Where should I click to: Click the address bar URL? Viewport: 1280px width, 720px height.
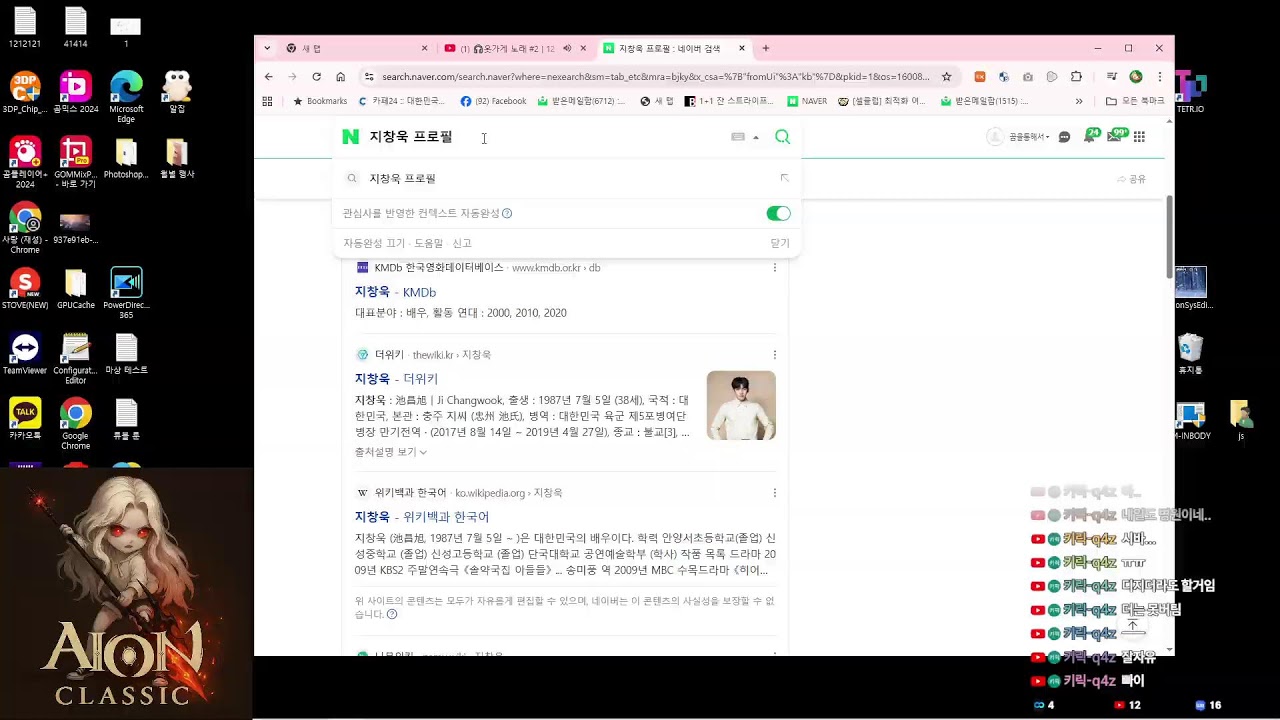tap(655, 76)
